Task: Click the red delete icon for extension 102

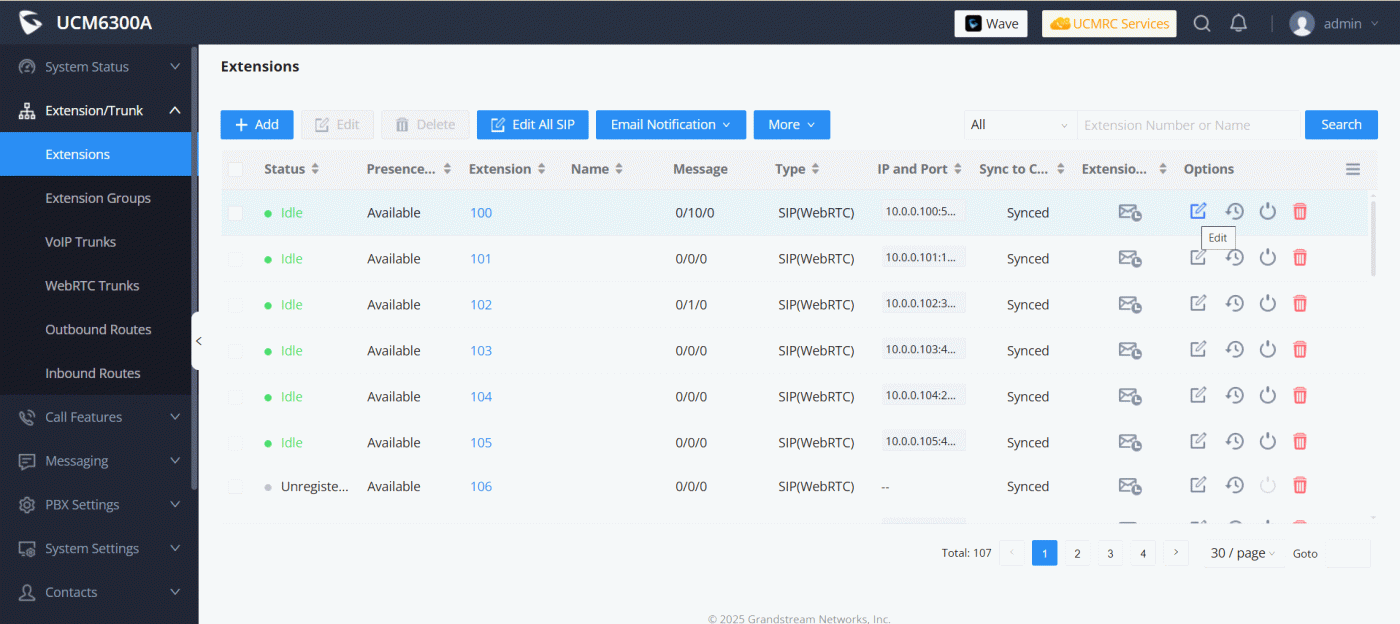Action: click(1300, 304)
